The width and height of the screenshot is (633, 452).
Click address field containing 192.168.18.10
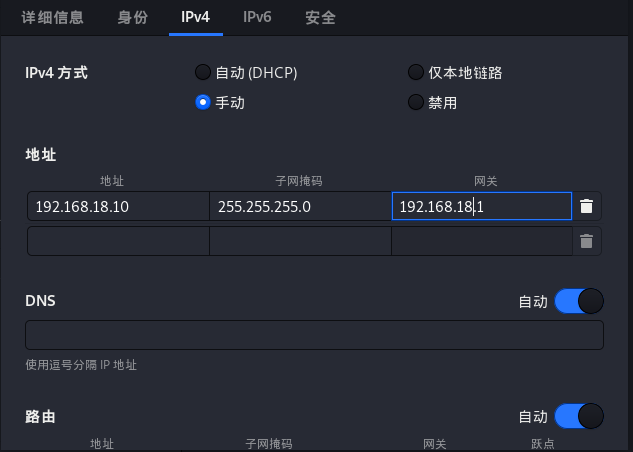point(118,207)
